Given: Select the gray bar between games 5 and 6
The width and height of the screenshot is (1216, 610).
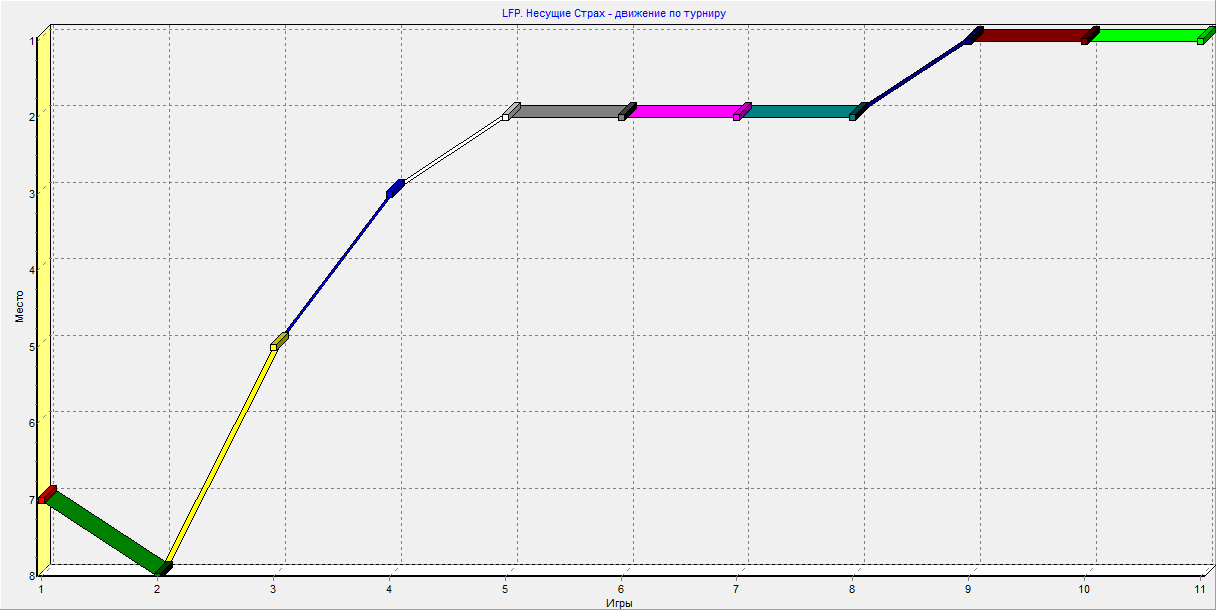Looking at the screenshot, I should (567, 111).
